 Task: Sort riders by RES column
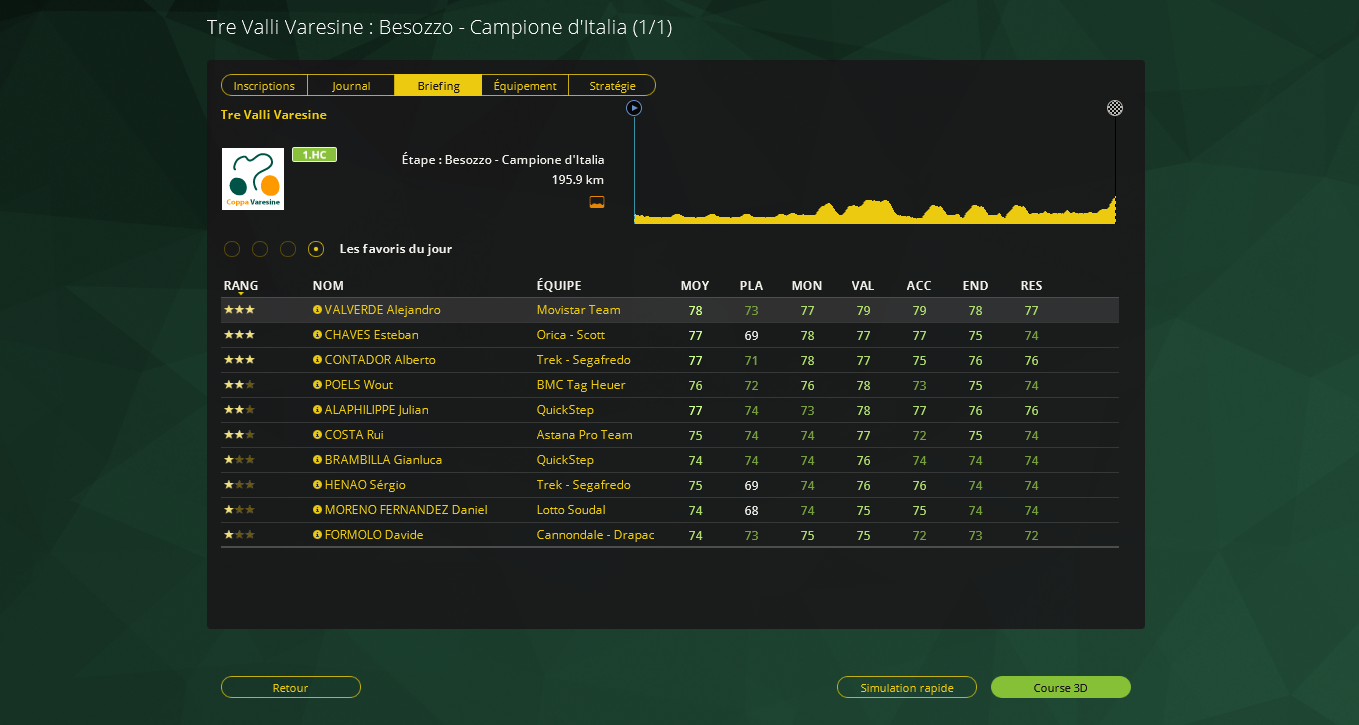[x=1031, y=286]
